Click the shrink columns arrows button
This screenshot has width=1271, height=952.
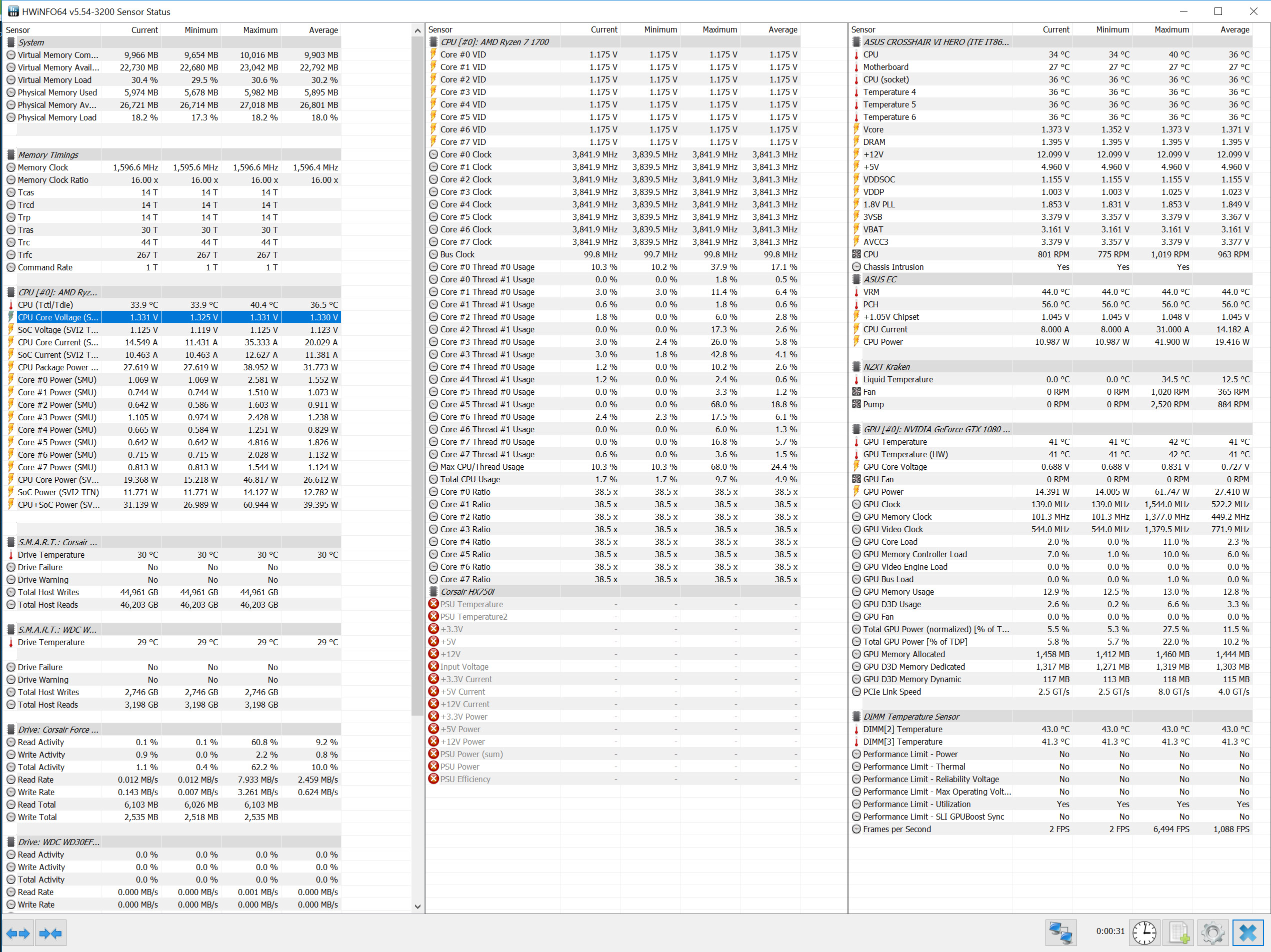tap(50, 933)
